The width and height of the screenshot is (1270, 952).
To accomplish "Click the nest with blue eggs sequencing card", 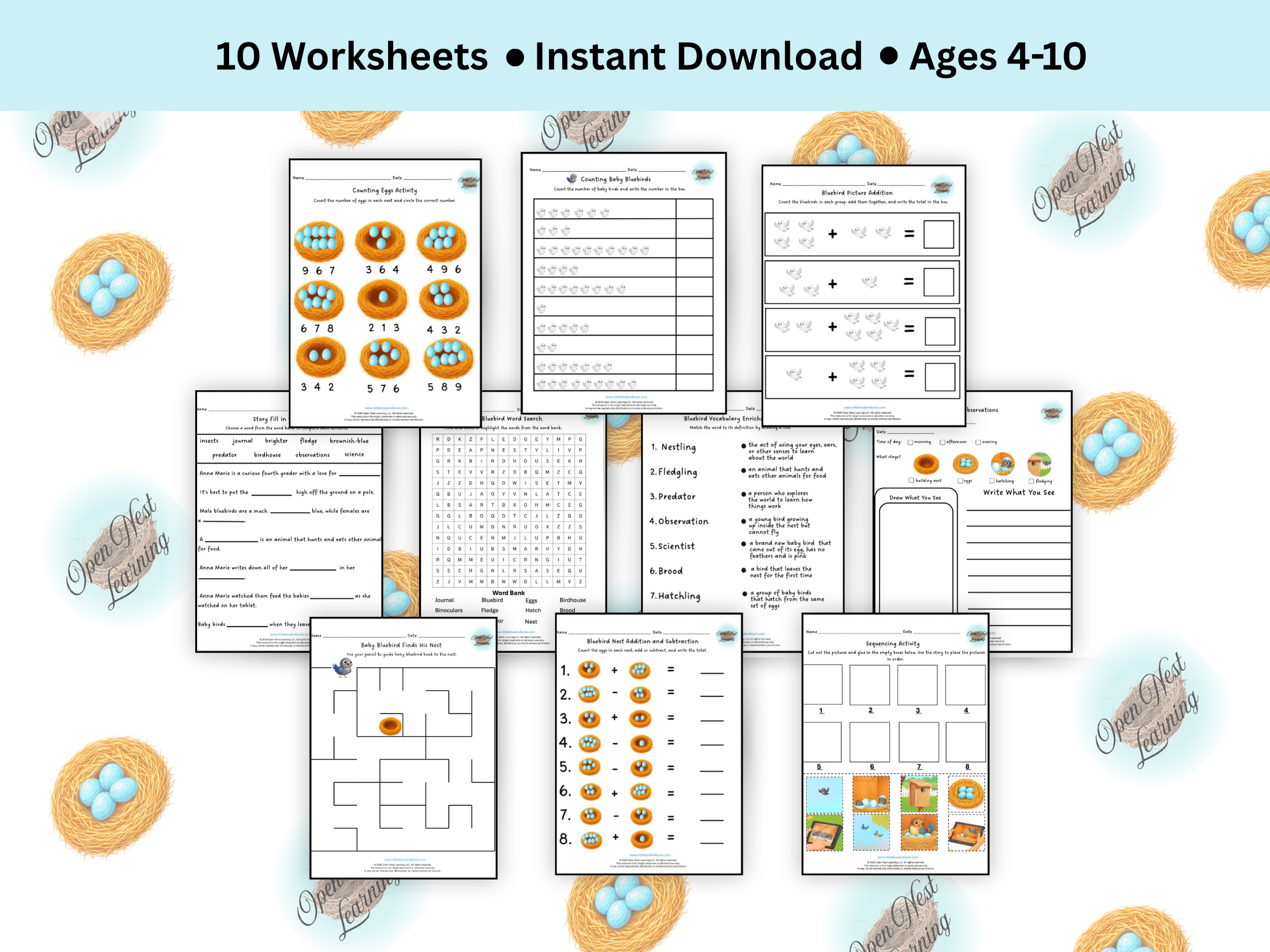I will coord(967,794).
